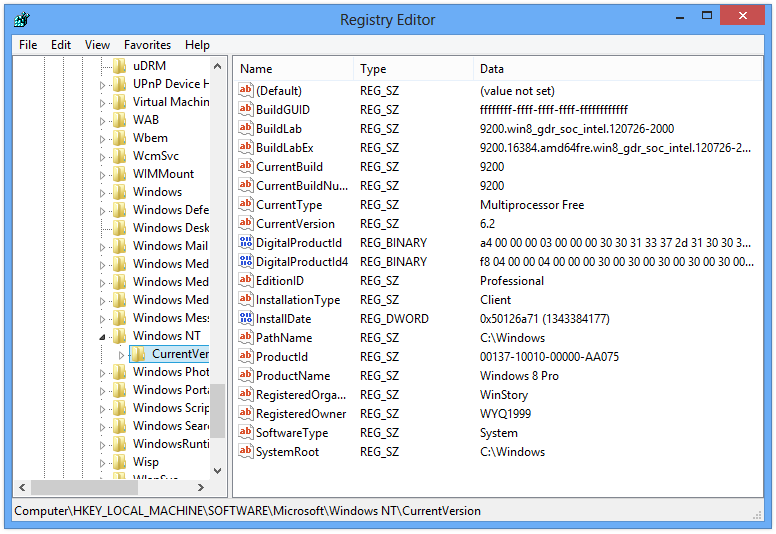This screenshot has width=776, height=534.
Task: Expand the WIMMount key
Action: coord(102,175)
